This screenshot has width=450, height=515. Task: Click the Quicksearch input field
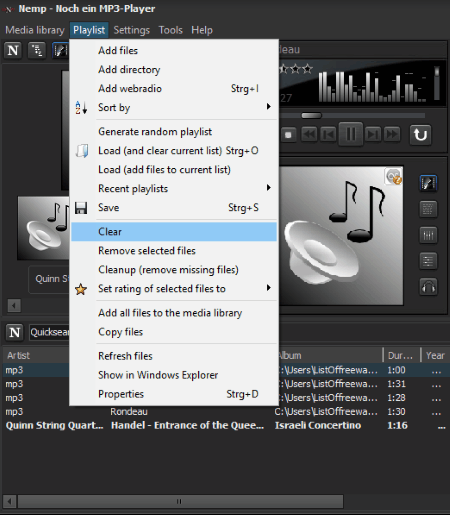[49, 332]
